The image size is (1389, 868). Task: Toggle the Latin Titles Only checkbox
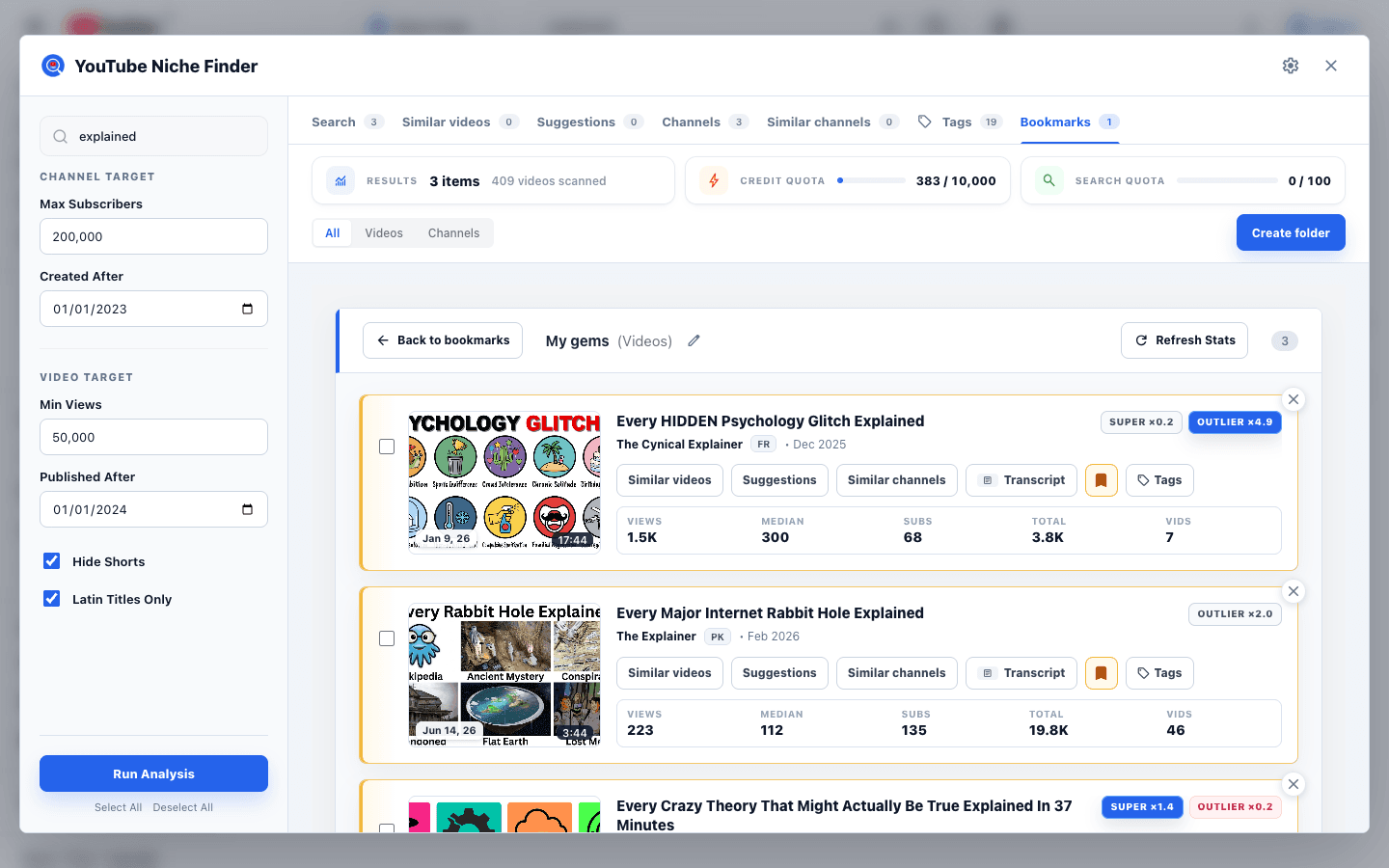click(52, 599)
